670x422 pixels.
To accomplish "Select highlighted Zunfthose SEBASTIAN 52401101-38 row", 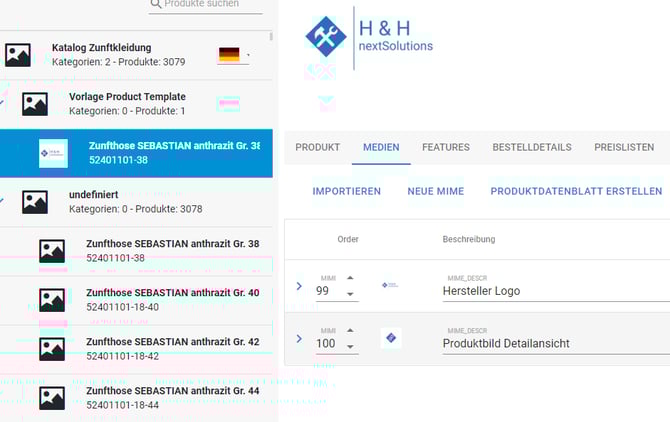I will click(x=136, y=153).
